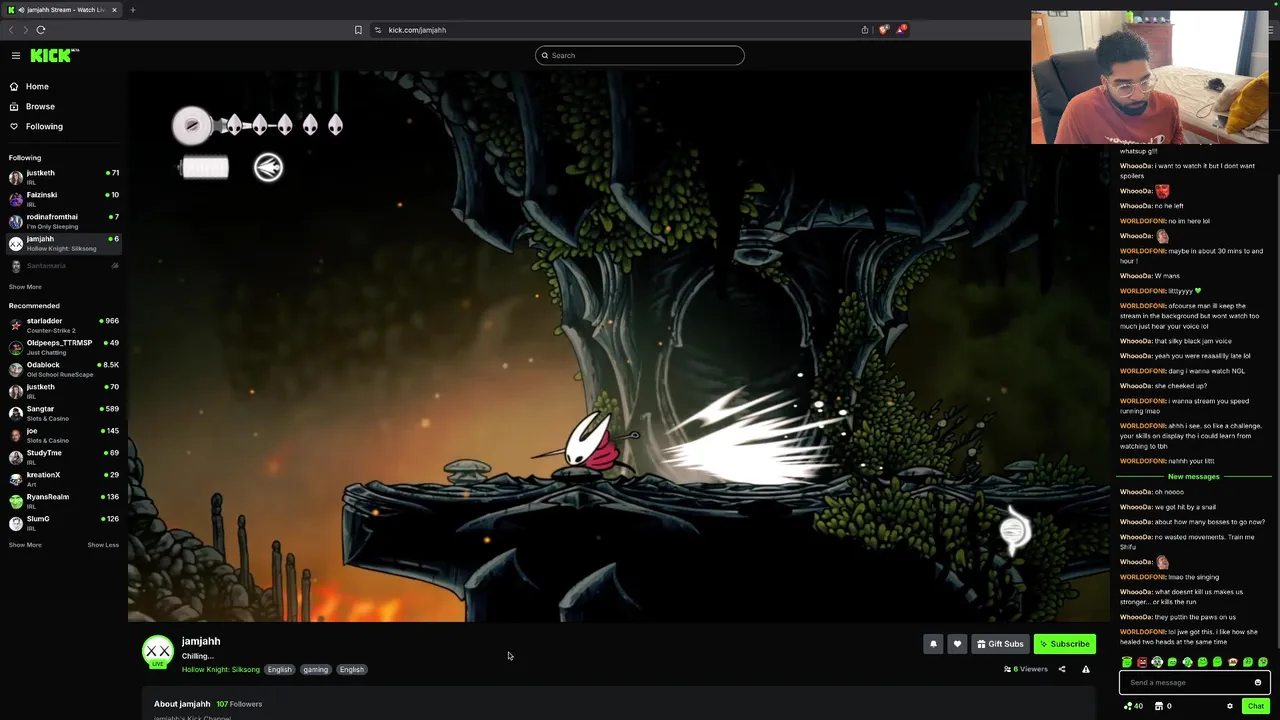Open Brave Shields icon

pos(883,30)
